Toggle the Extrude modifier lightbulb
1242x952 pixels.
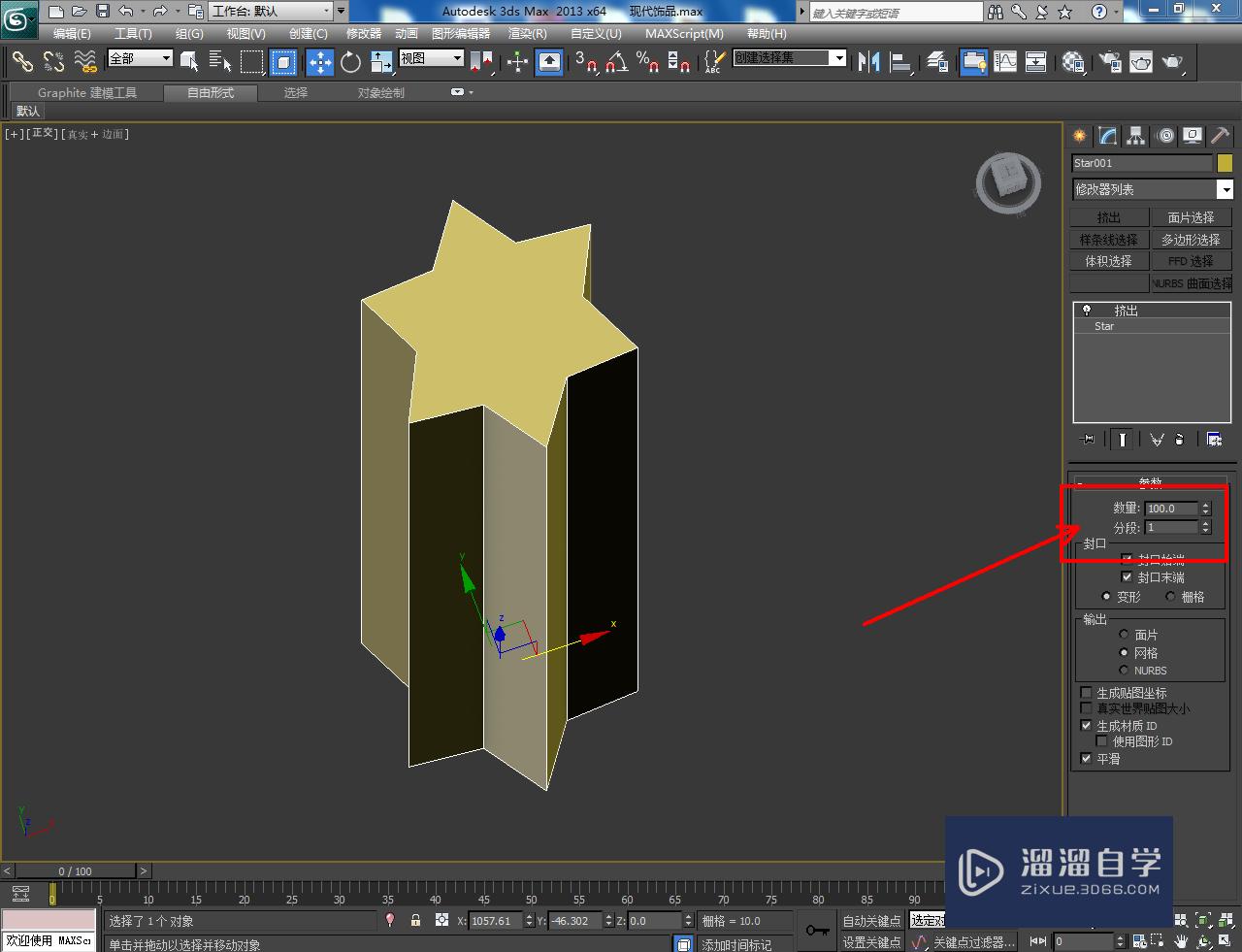[1087, 311]
